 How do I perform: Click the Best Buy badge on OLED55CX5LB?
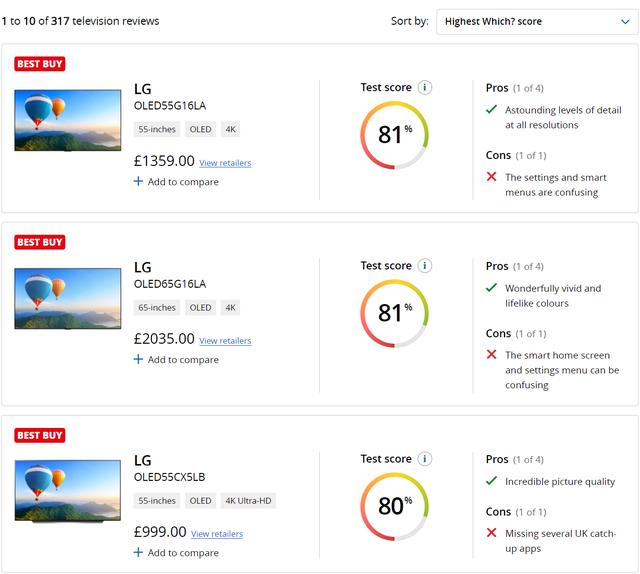pyautogui.click(x=40, y=435)
